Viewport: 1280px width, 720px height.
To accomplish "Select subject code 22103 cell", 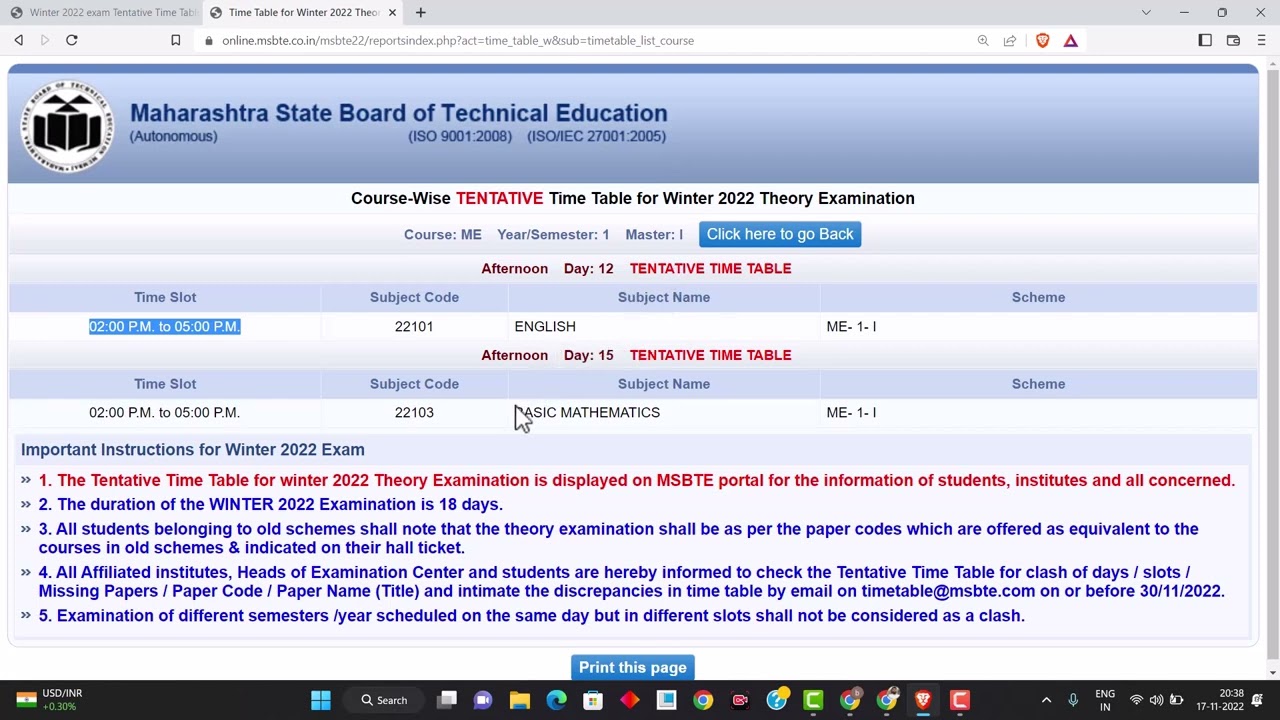I will click(x=414, y=412).
